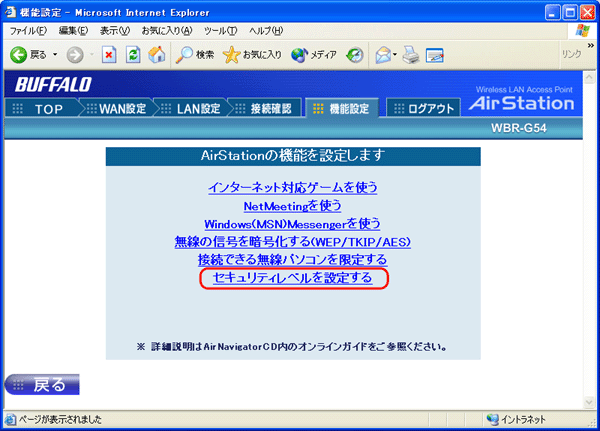The height and width of the screenshot is (431, 600).
Task: Click the ログアウト tab
Action: [x=424, y=109]
